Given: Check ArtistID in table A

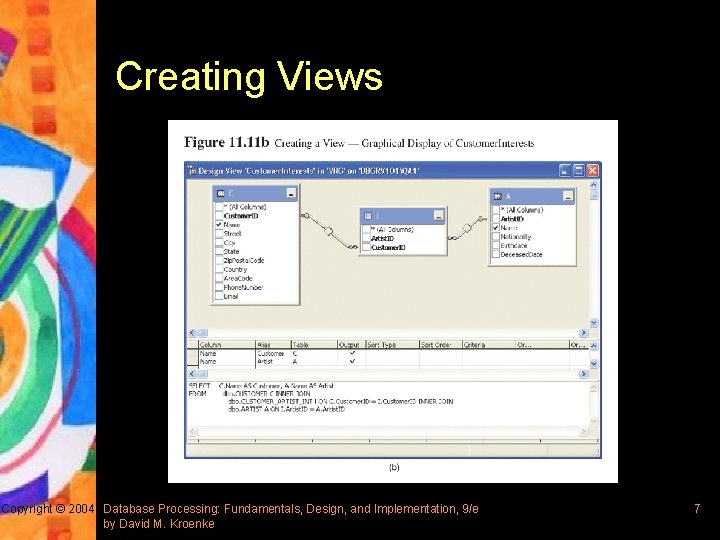Looking at the screenshot, I should tap(496, 219).
